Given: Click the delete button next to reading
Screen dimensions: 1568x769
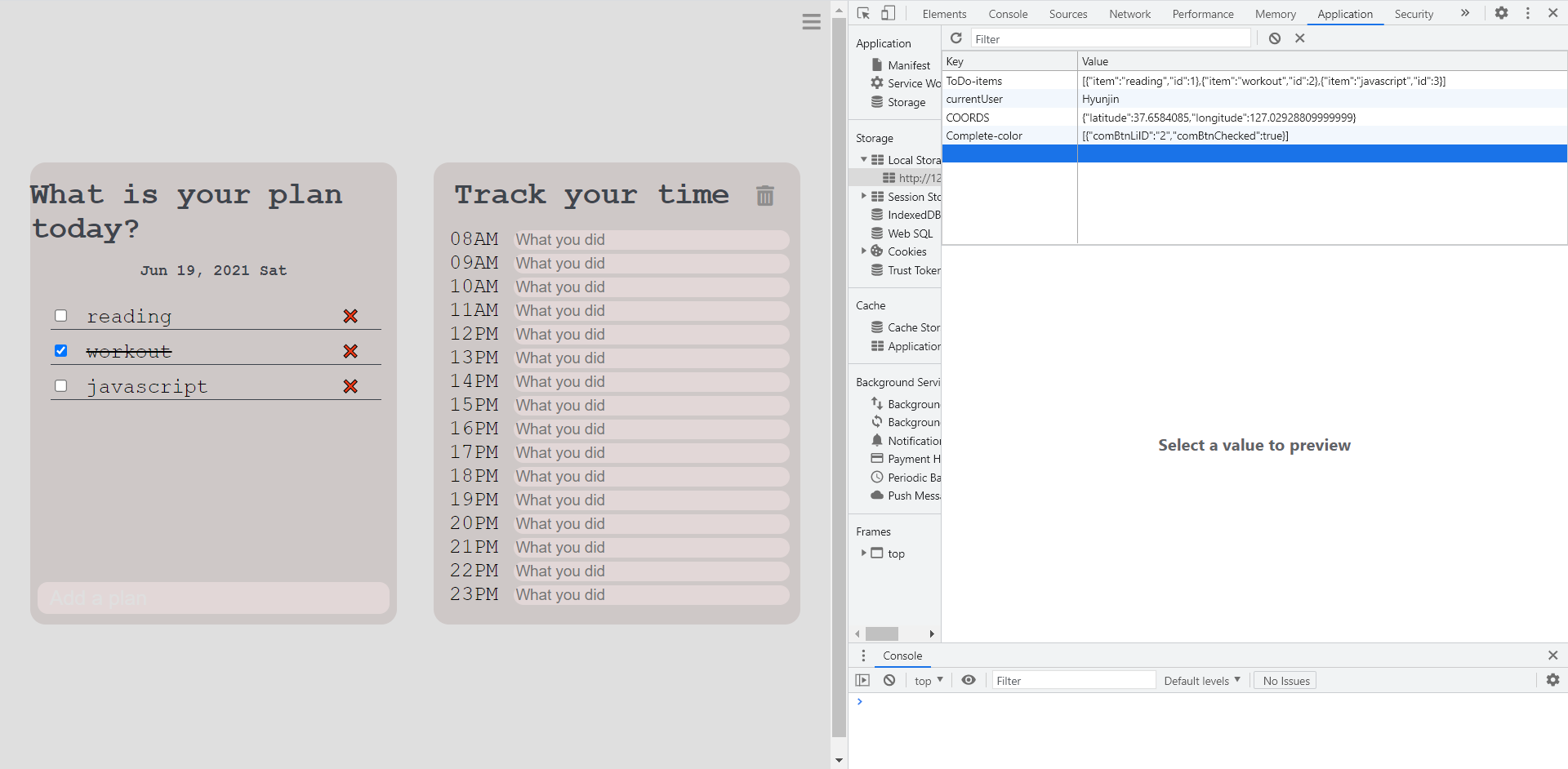Looking at the screenshot, I should (350, 316).
